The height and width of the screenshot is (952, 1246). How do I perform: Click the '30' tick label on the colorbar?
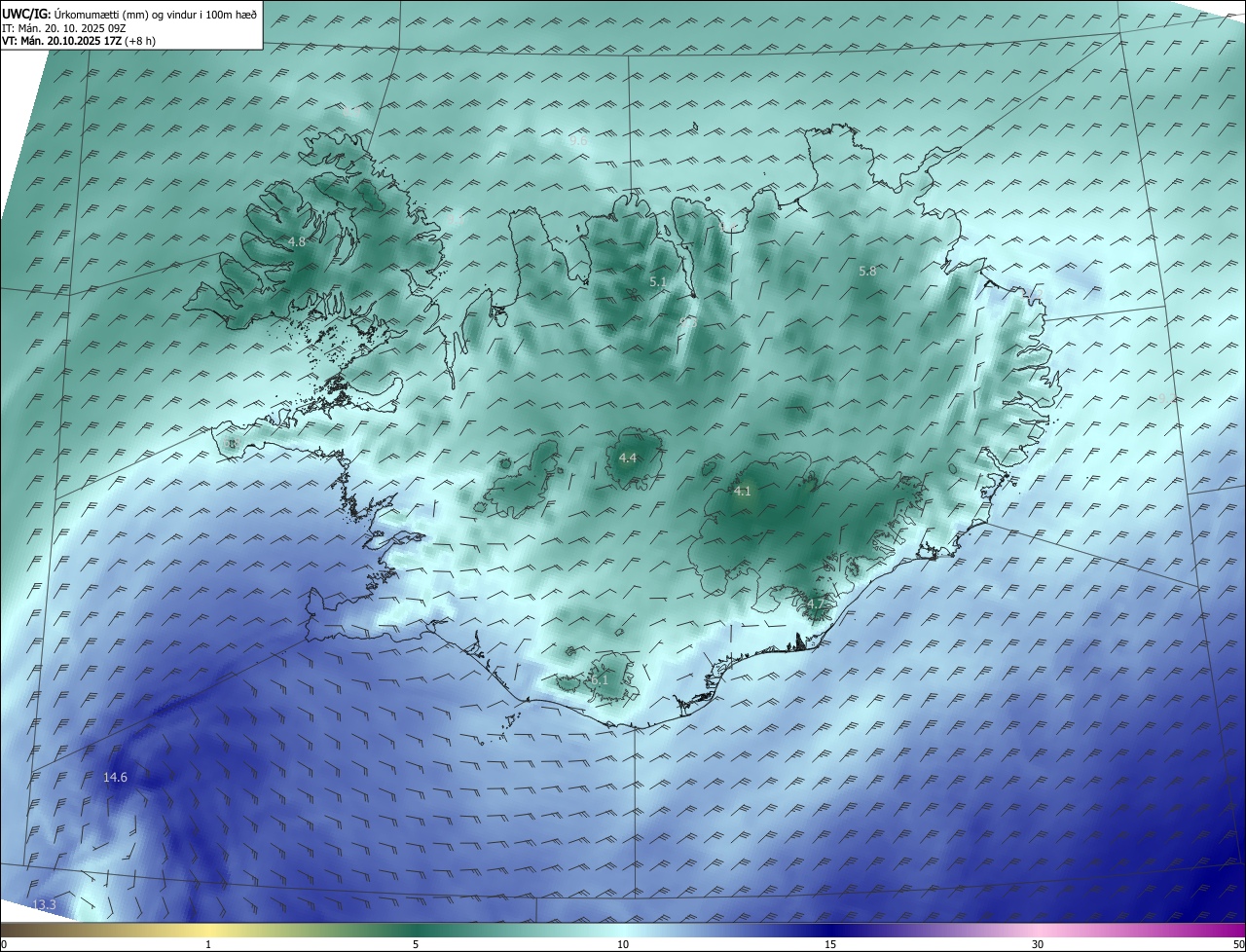point(1038,944)
